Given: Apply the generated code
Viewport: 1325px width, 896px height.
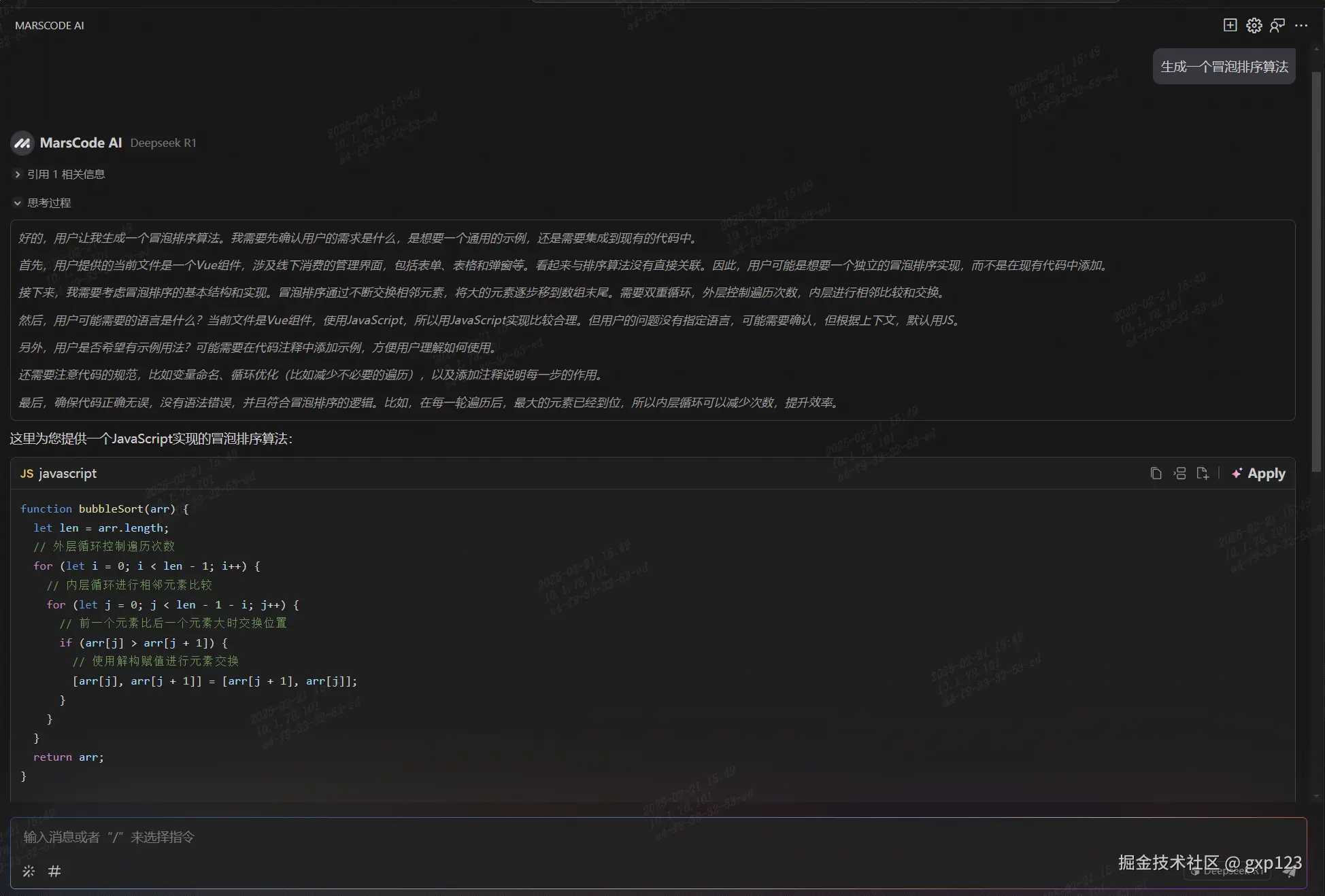Looking at the screenshot, I should coord(1258,473).
